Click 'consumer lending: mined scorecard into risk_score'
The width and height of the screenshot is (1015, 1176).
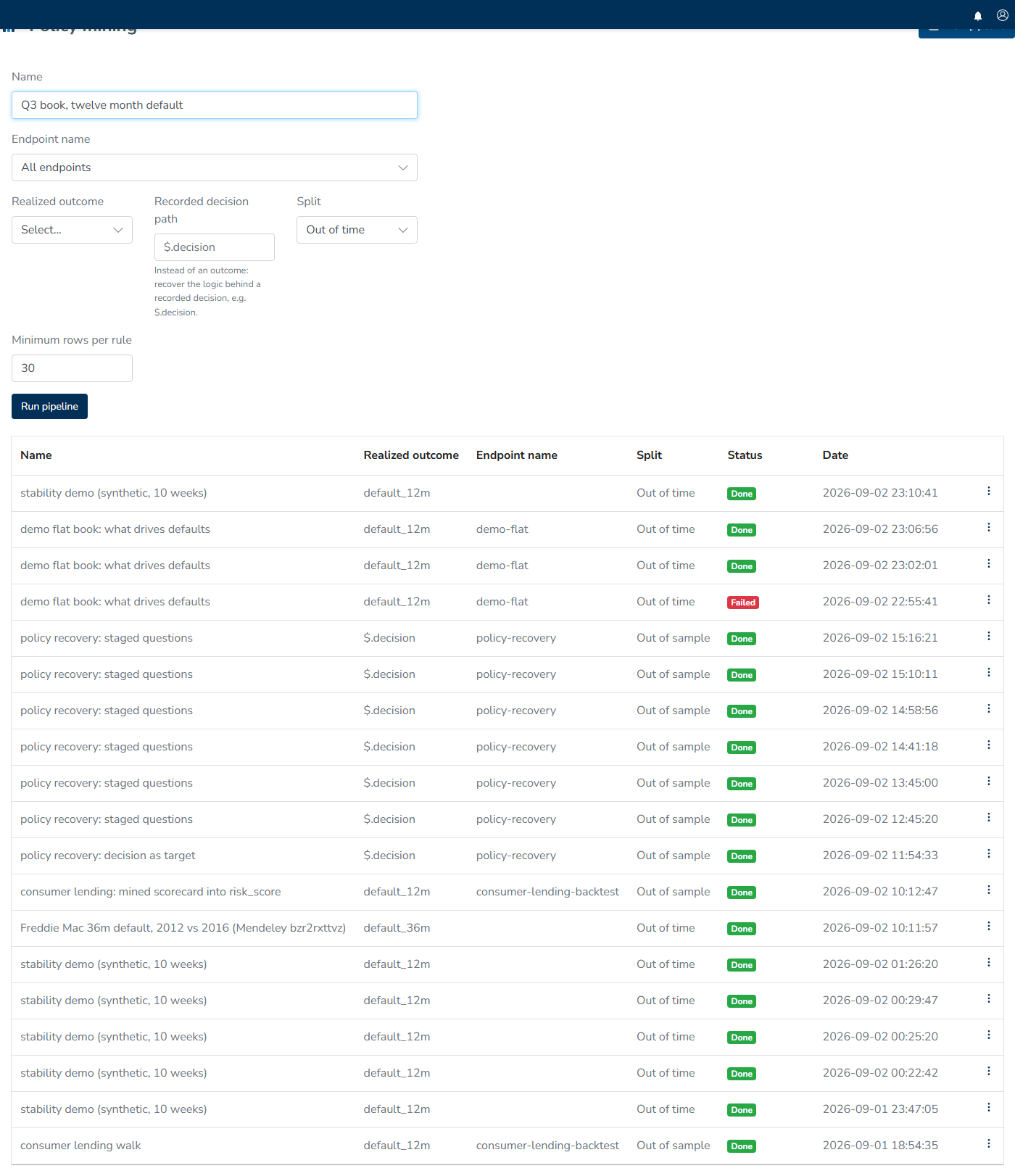[151, 892]
